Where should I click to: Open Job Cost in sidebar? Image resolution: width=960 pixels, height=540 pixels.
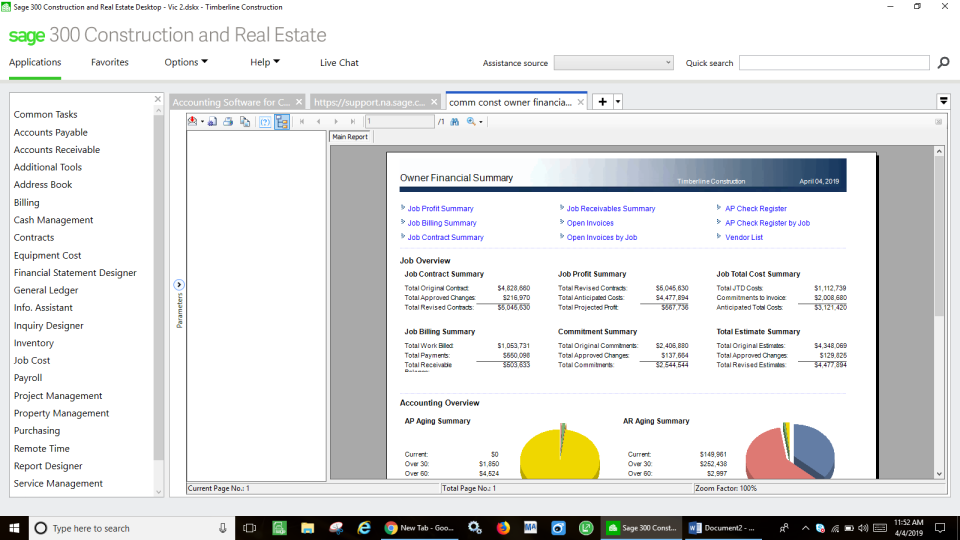[x=32, y=361]
